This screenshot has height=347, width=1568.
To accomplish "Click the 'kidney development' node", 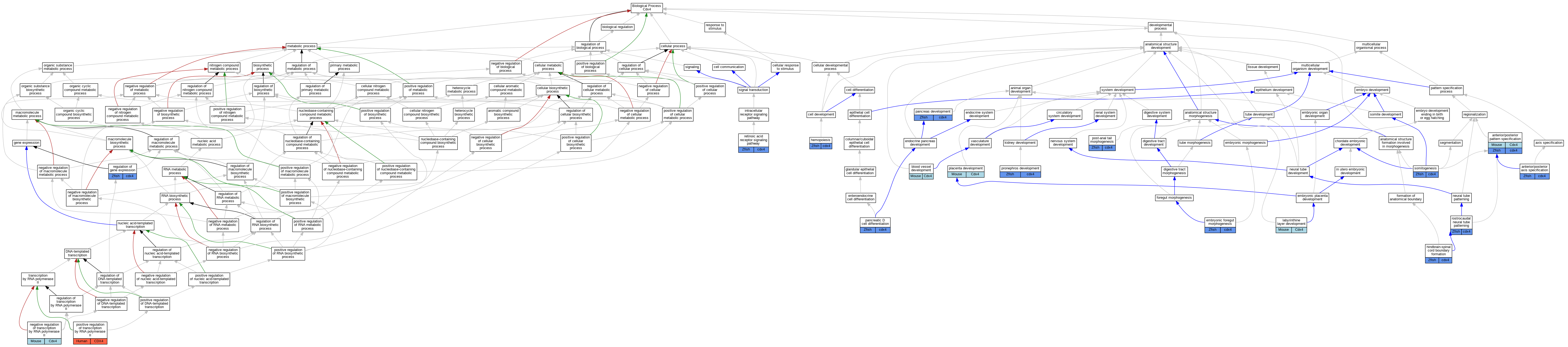I will (x=1020, y=142).
